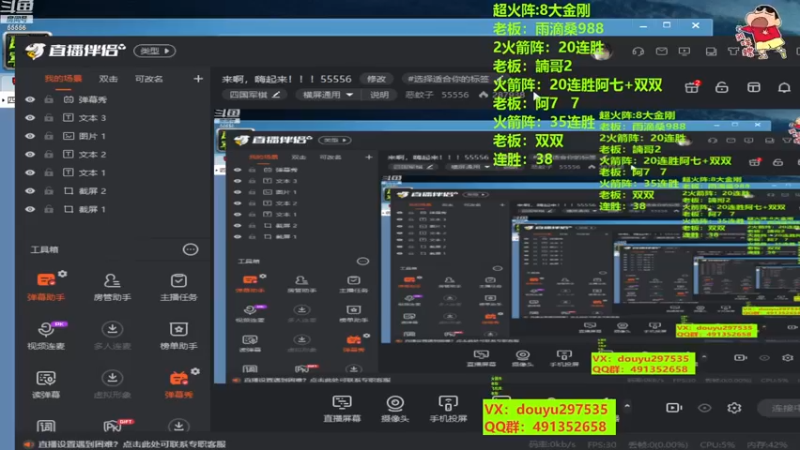Open the PK tool with GIFT badge
Viewport: 800px width, 450px height.
pyautogui.click(x=113, y=426)
